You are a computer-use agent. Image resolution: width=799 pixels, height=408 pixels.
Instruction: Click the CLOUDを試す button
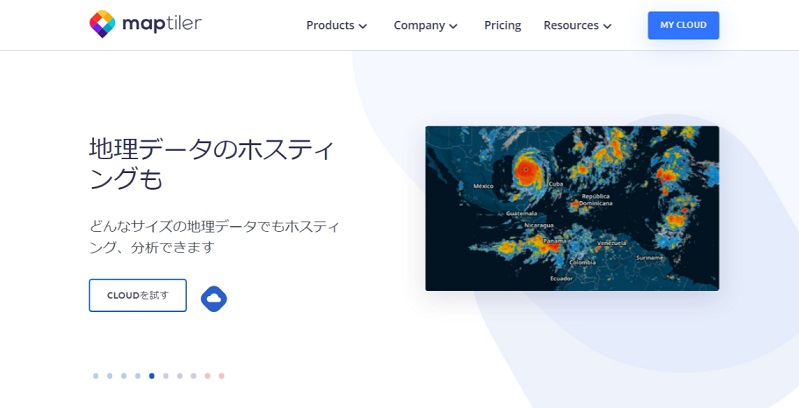coord(138,295)
